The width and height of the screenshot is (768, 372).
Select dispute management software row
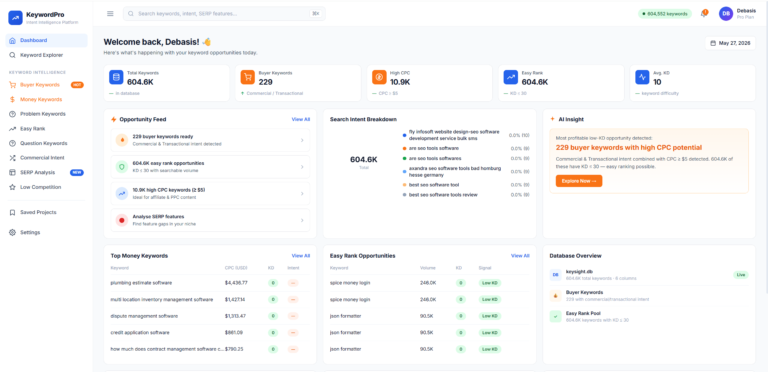pyautogui.click(x=210, y=316)
